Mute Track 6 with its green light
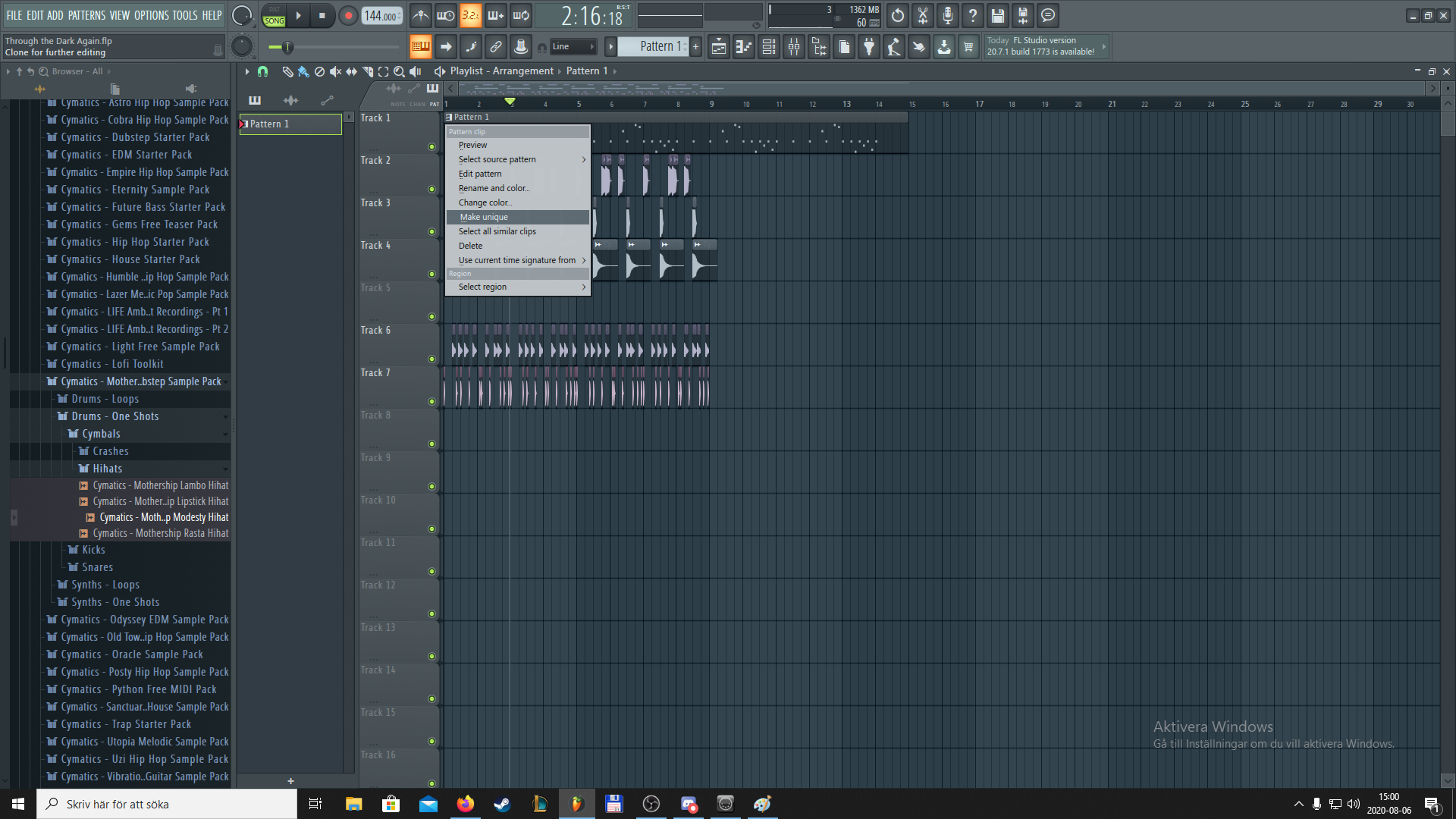The width and height of the screenshot is (1456, 819). tap(431, 359)
